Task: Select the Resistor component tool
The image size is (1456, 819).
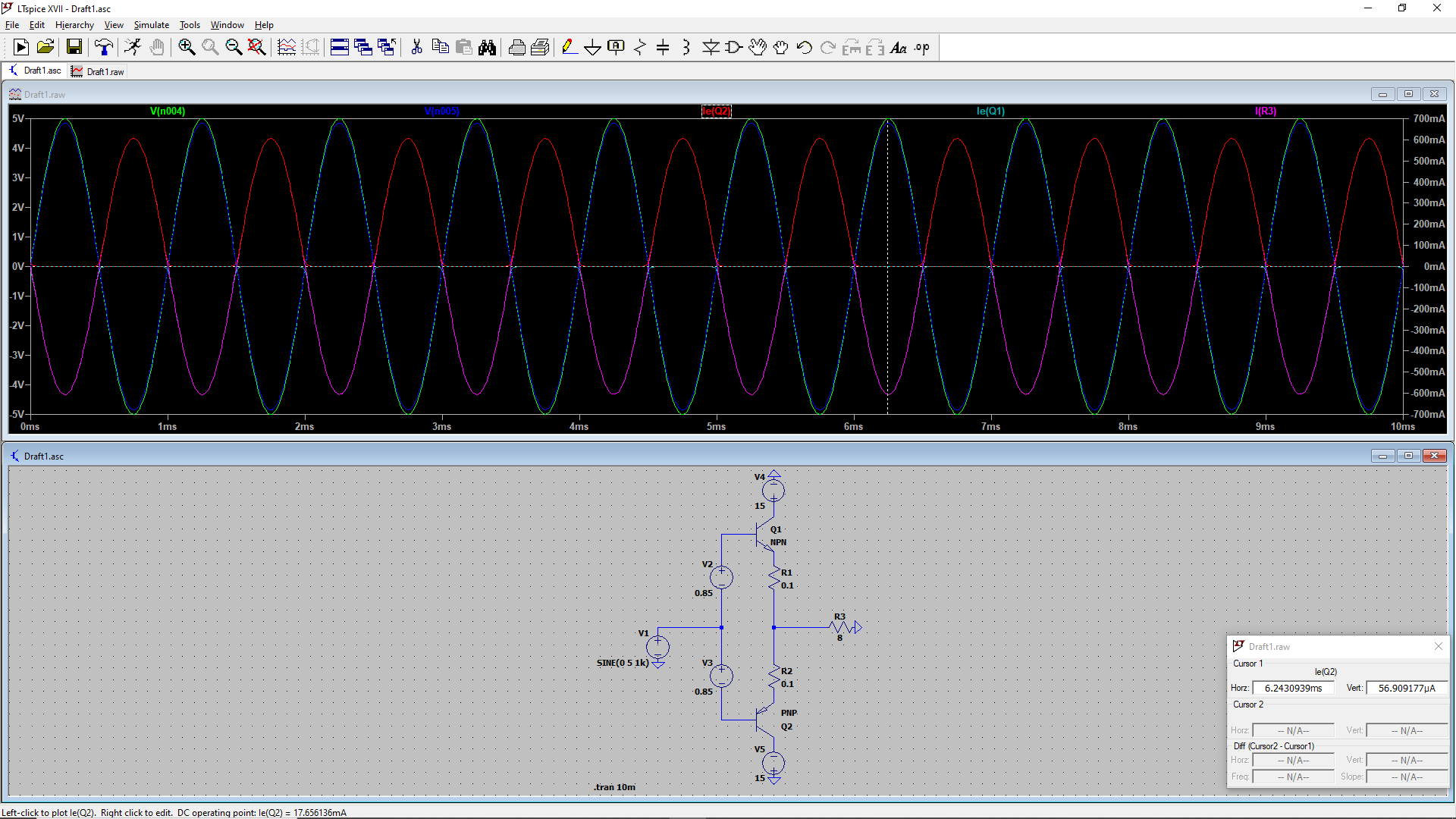Action: pos(640,48)
